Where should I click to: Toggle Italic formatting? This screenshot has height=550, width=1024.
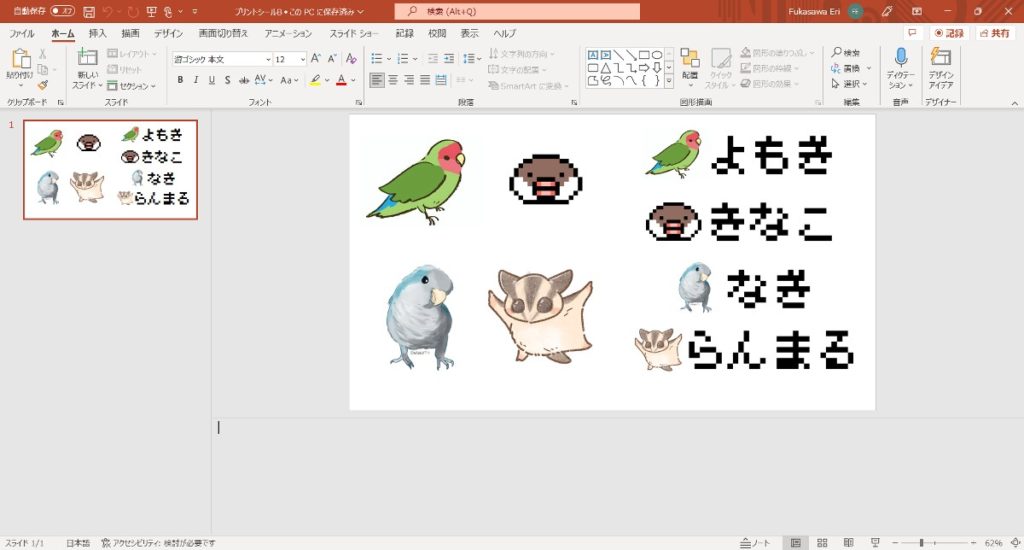[x=196, y=80]
